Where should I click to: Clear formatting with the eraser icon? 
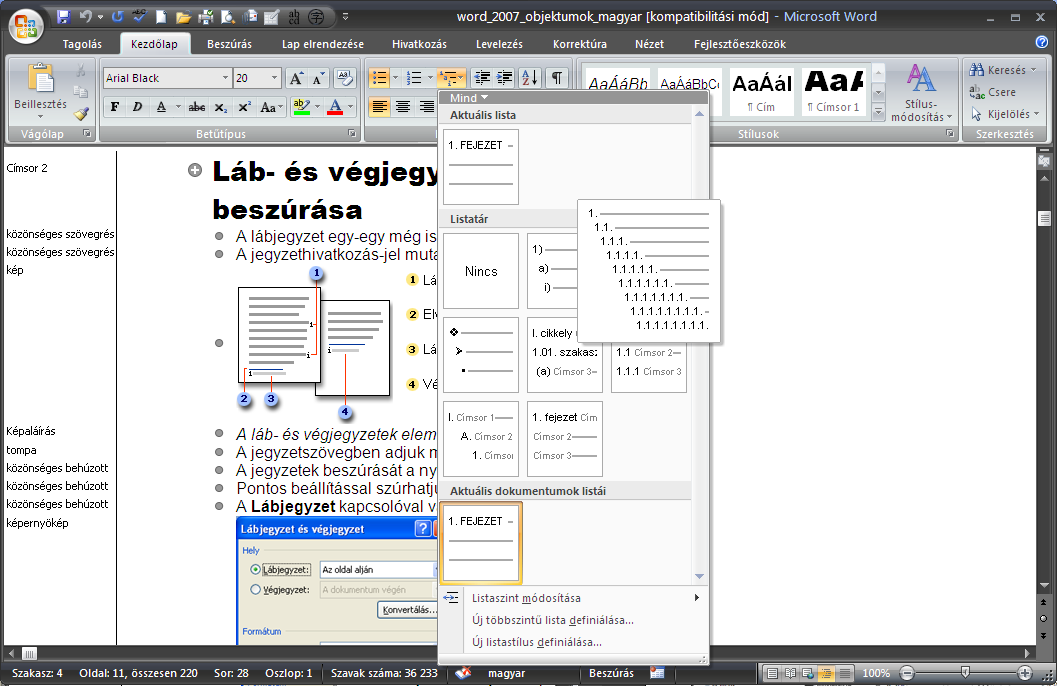[344, 78]
